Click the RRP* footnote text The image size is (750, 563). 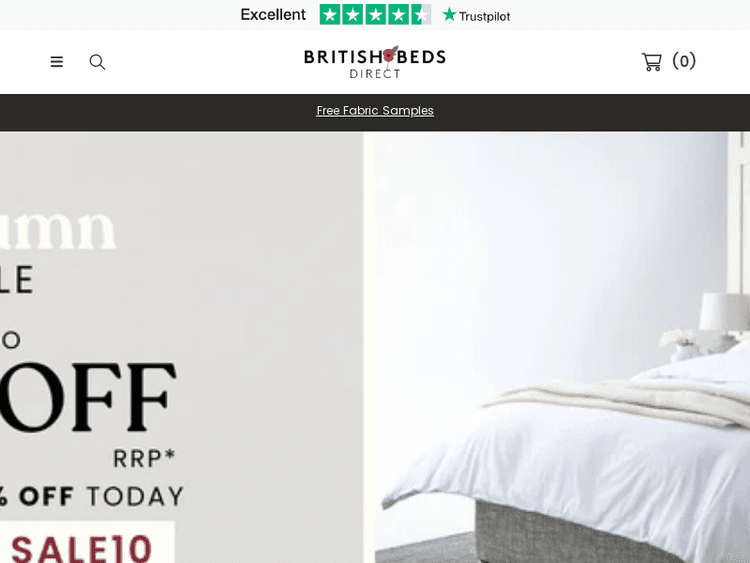click(x=144, y=459)
